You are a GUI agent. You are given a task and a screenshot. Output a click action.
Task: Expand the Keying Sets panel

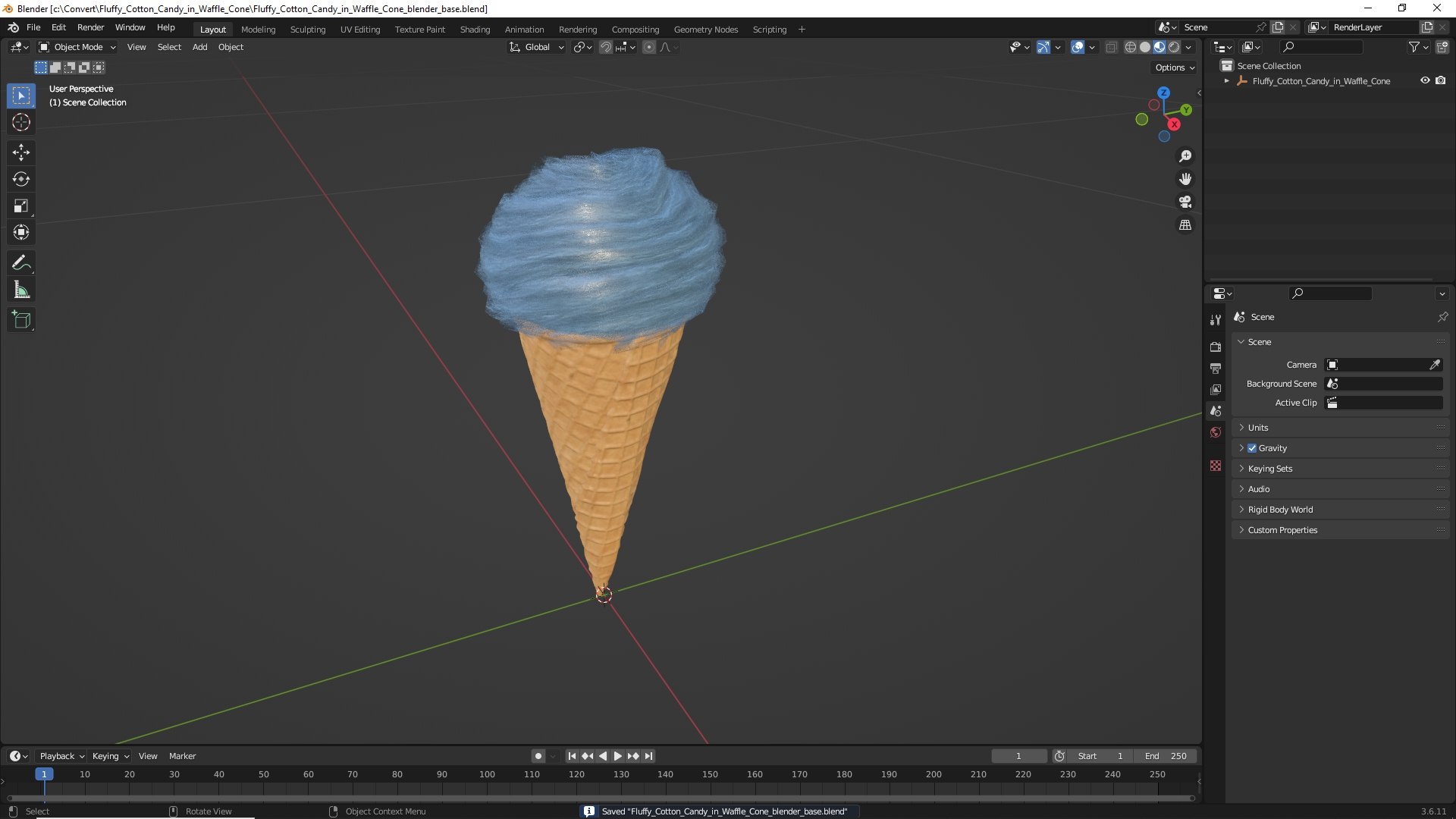tap(1340, 469)
